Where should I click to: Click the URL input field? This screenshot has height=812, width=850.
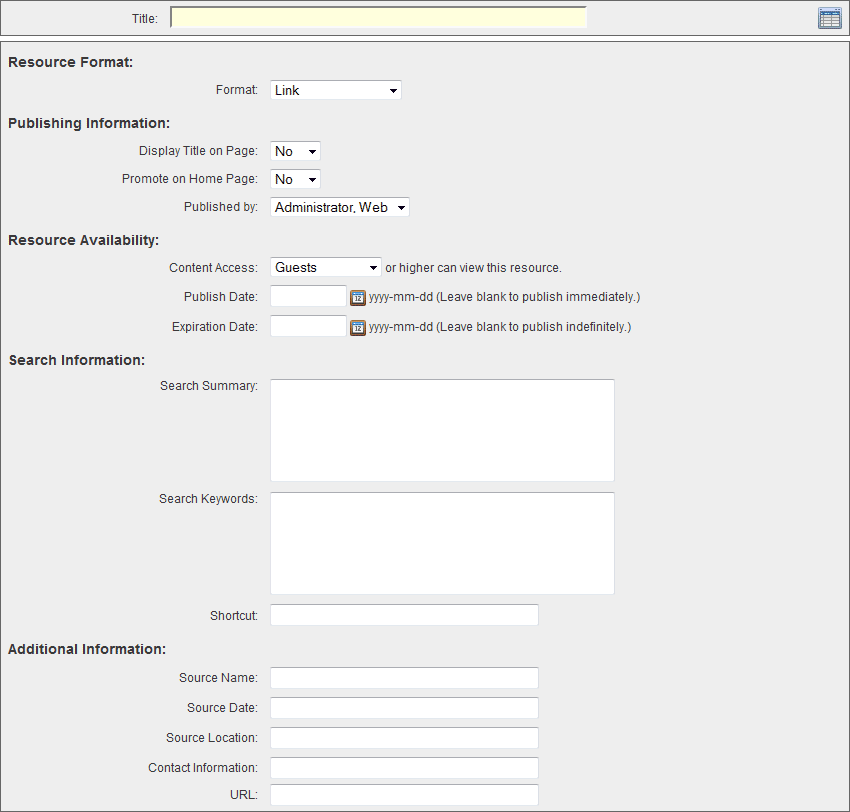[x=404, y=795]
